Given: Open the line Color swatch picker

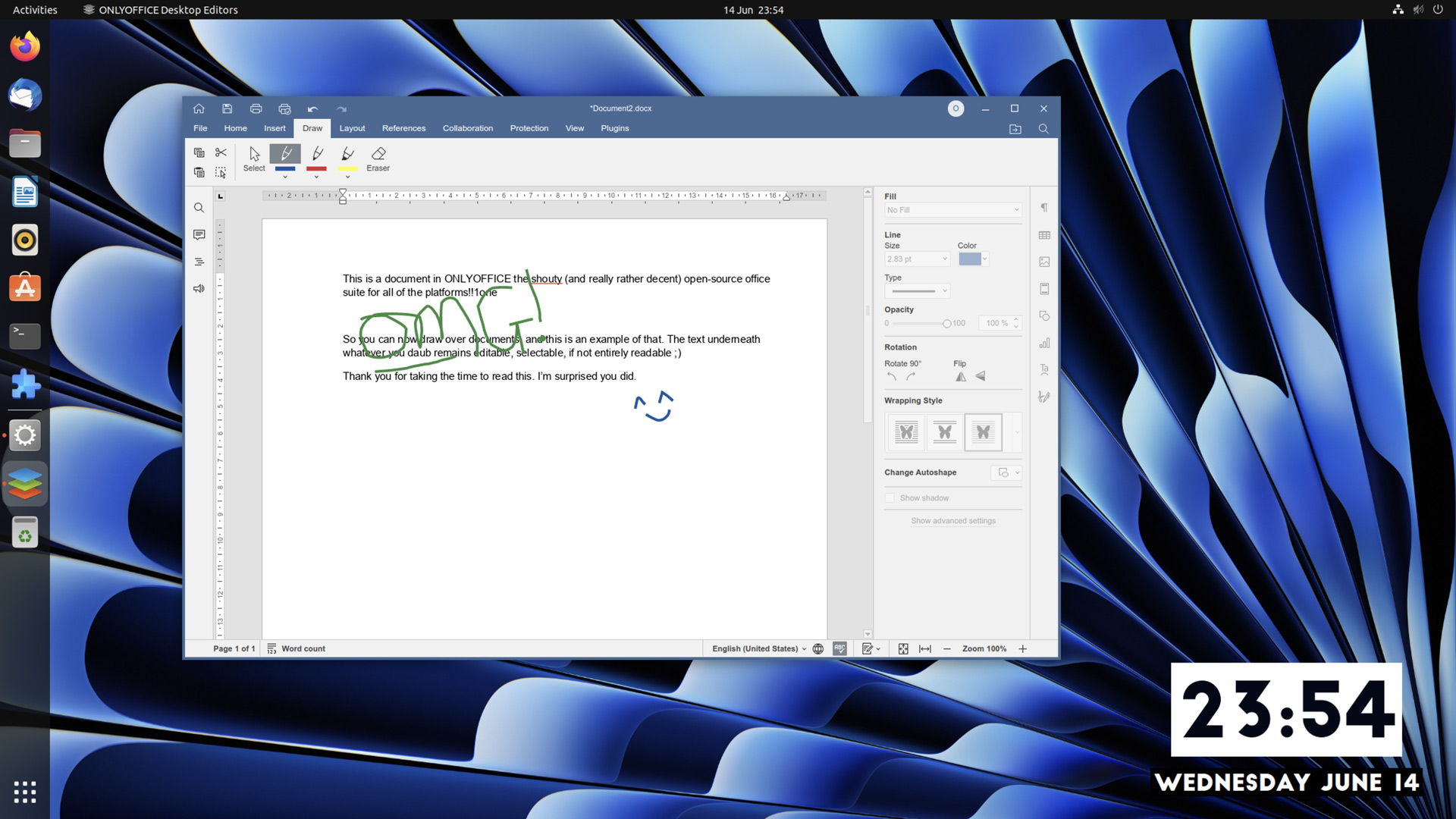Looking at the screenshot, I should coord(974,259).
